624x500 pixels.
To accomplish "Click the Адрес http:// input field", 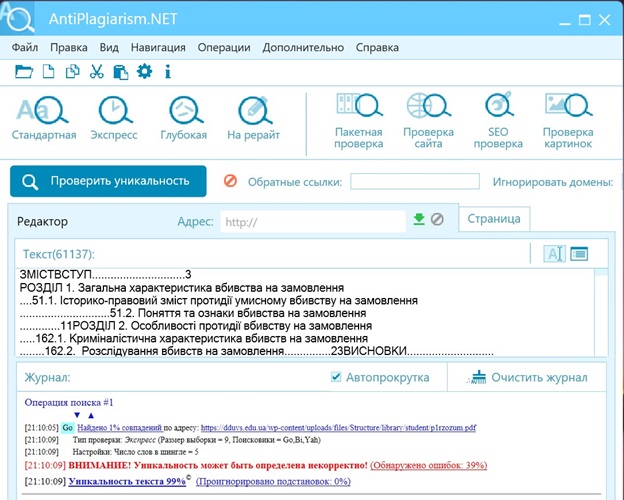I will [x=313, y=221].
